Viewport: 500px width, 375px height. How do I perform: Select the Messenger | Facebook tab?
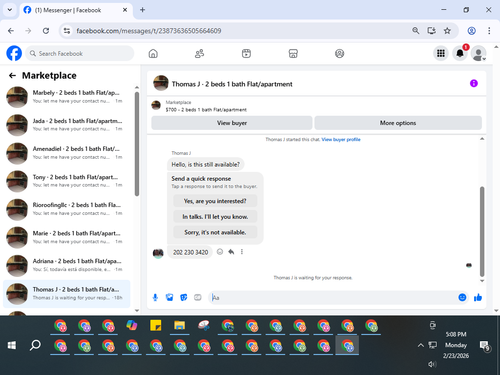click(76, 10)
